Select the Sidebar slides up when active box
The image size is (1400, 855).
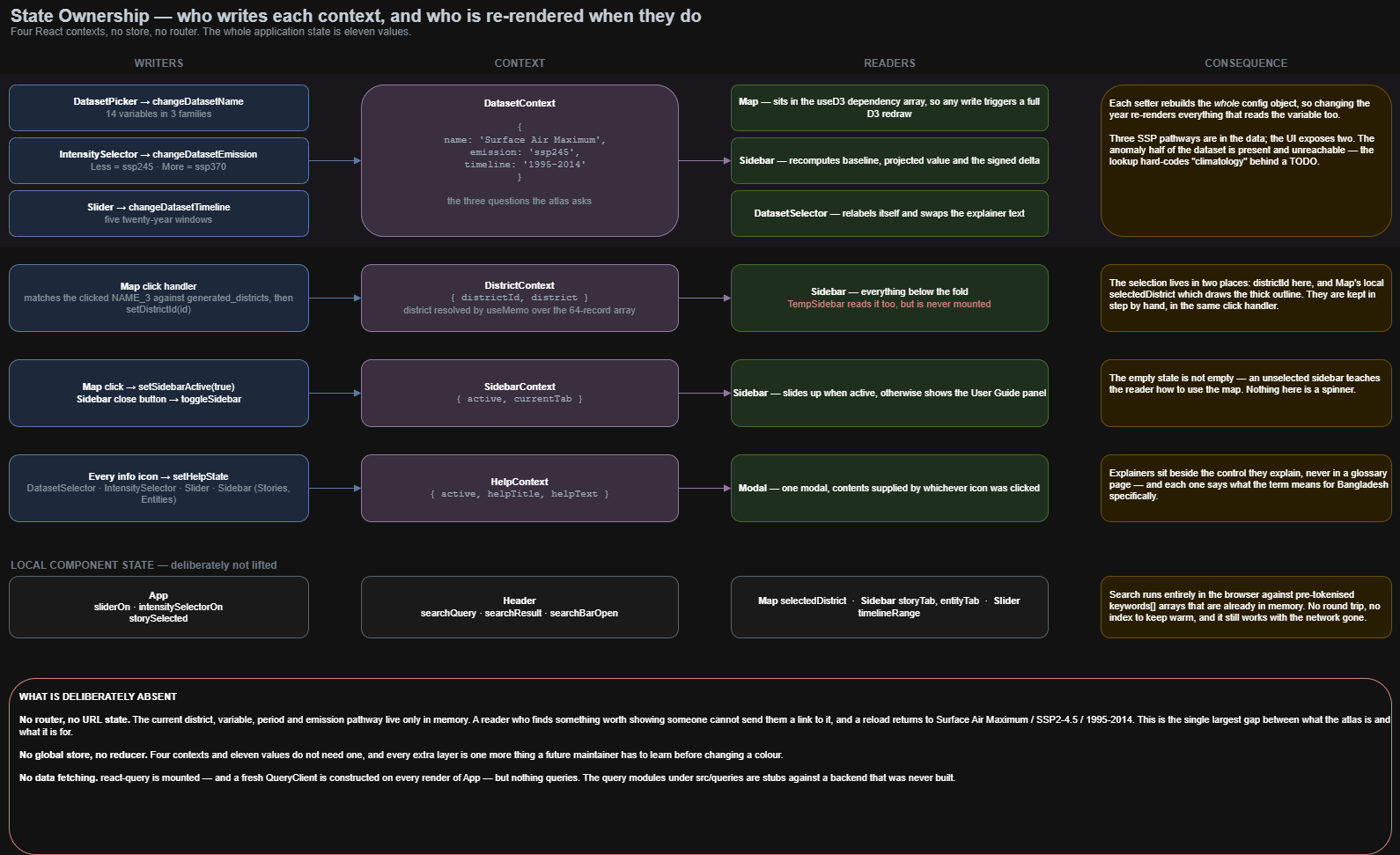click(x=889, y=393)
